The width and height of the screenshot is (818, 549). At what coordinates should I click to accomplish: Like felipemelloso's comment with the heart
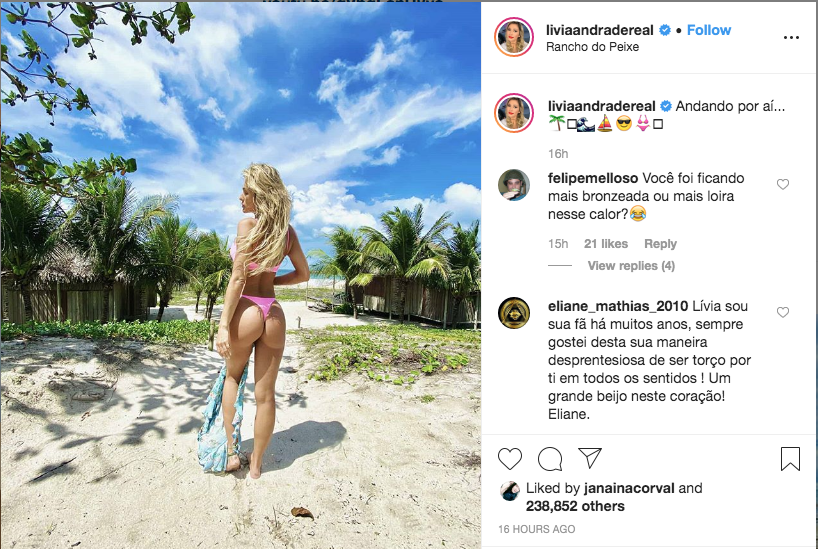[783, 184]
